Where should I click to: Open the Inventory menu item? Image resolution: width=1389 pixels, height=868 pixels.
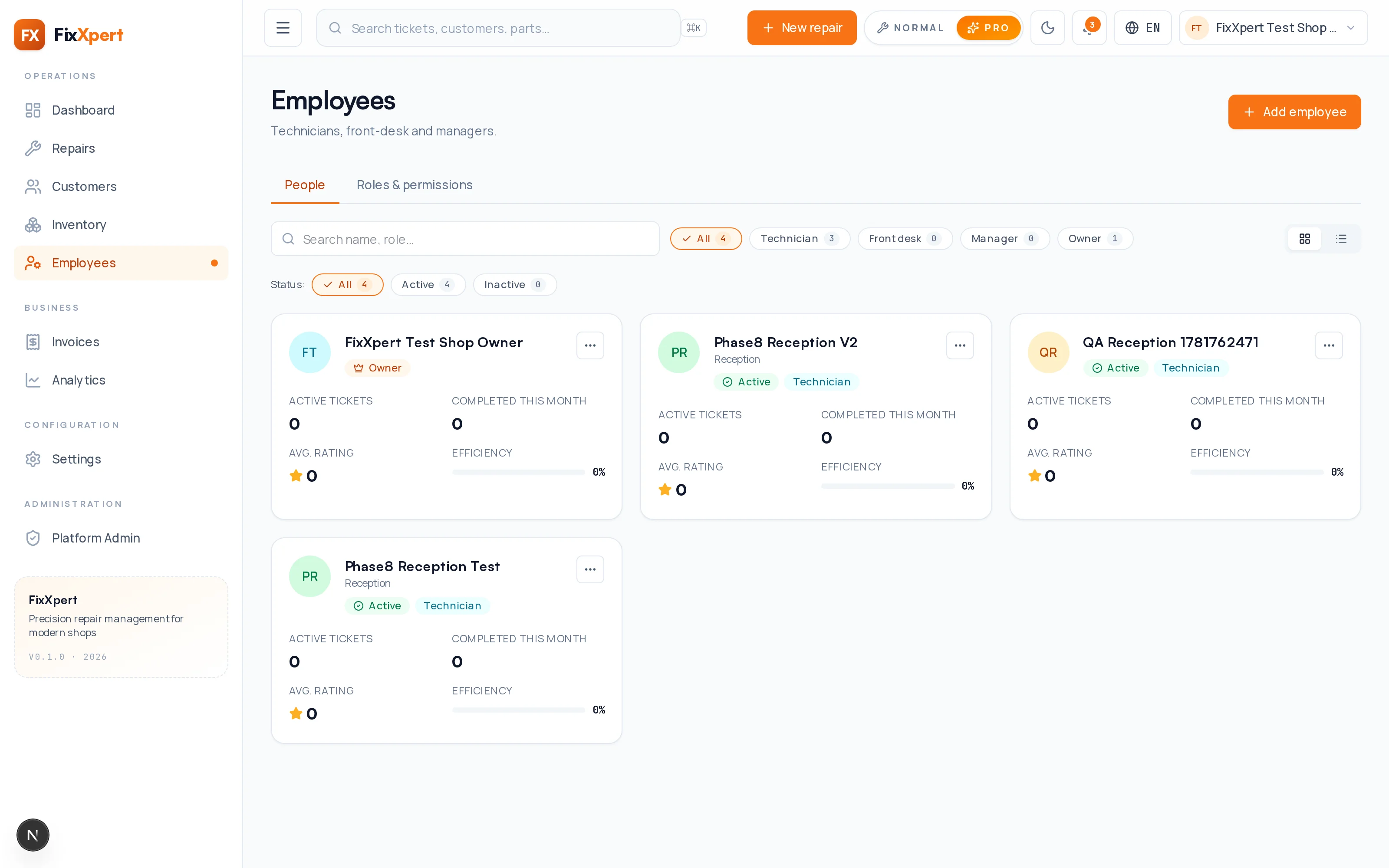(x=121, y=225)
